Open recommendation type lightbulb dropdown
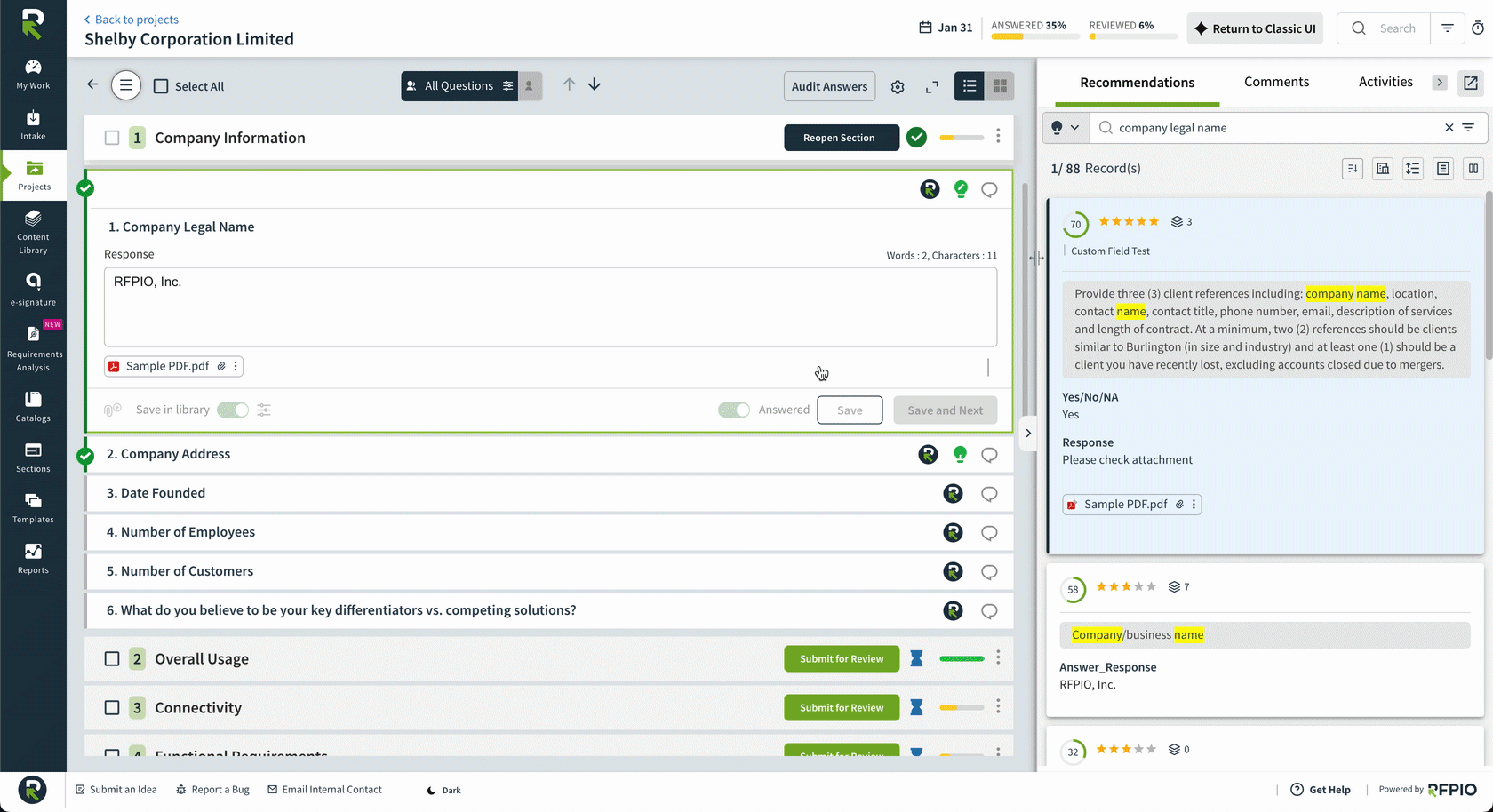 [x=1065, y=128]
